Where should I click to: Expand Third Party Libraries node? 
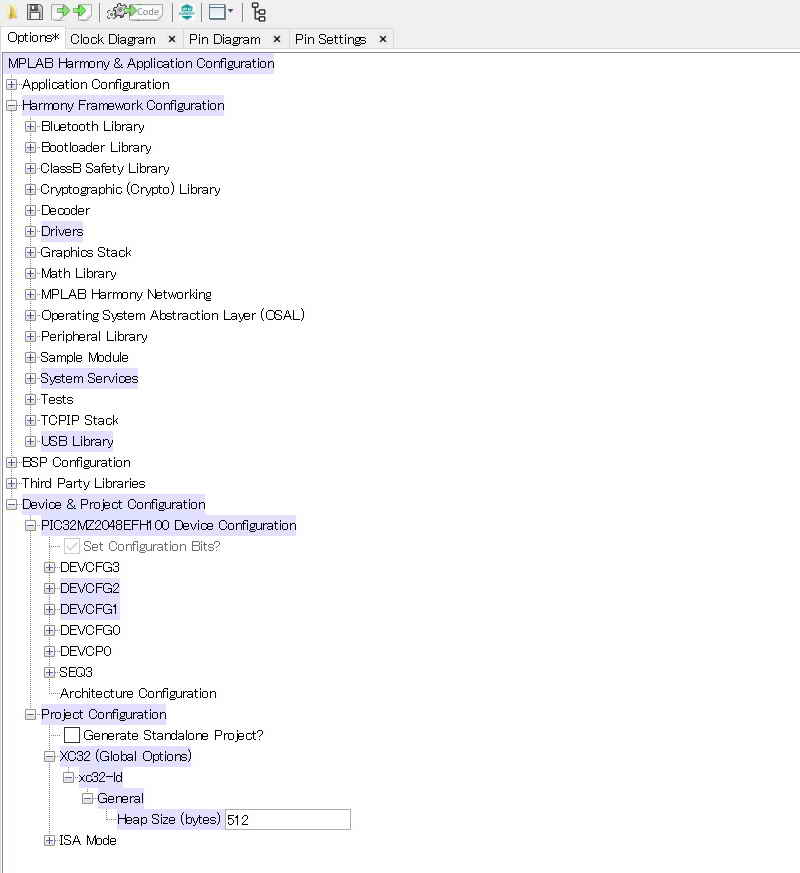pyautogui.click(x=12, y=483)
